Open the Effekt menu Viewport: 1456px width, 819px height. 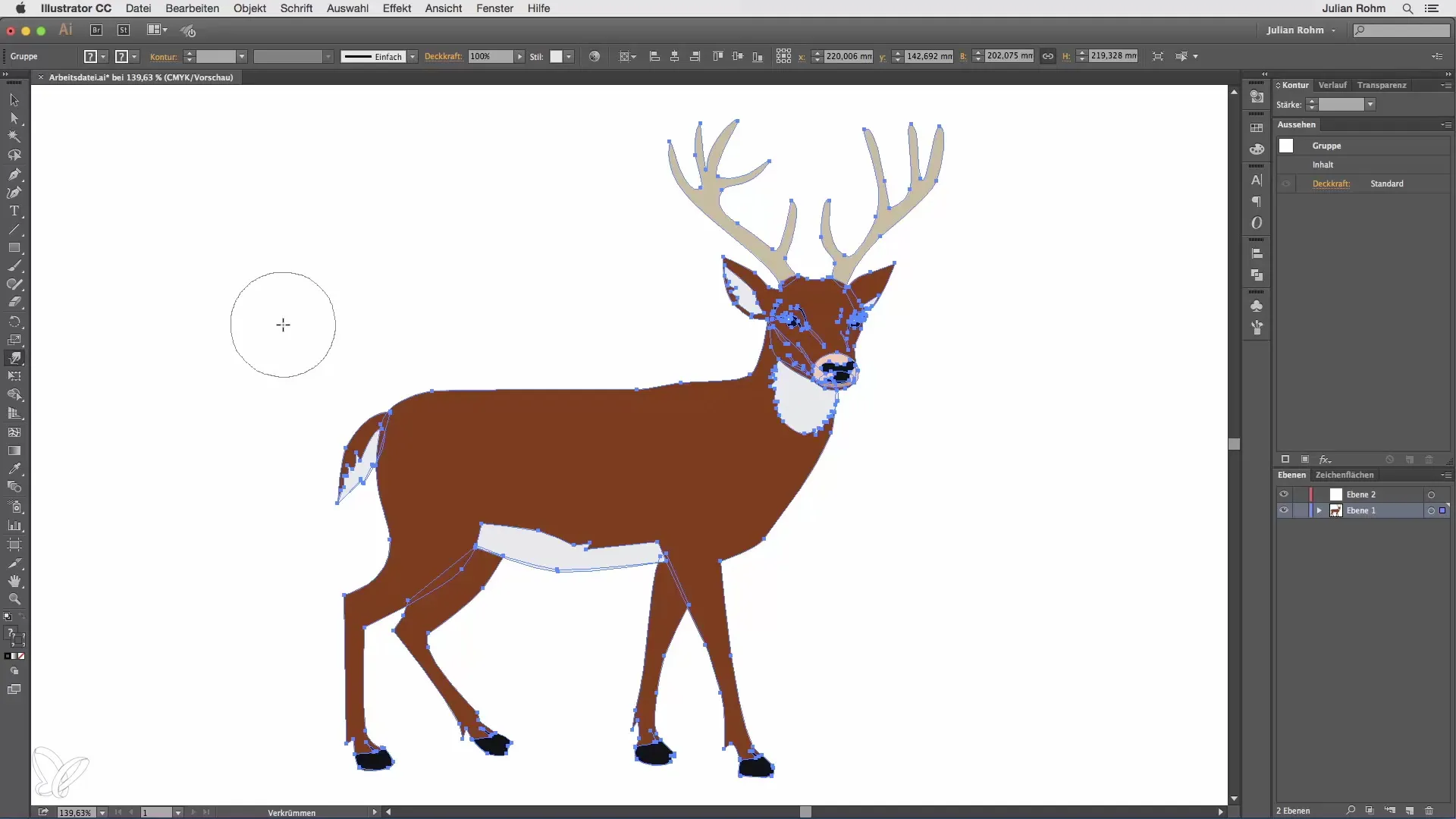click(396, 8)
